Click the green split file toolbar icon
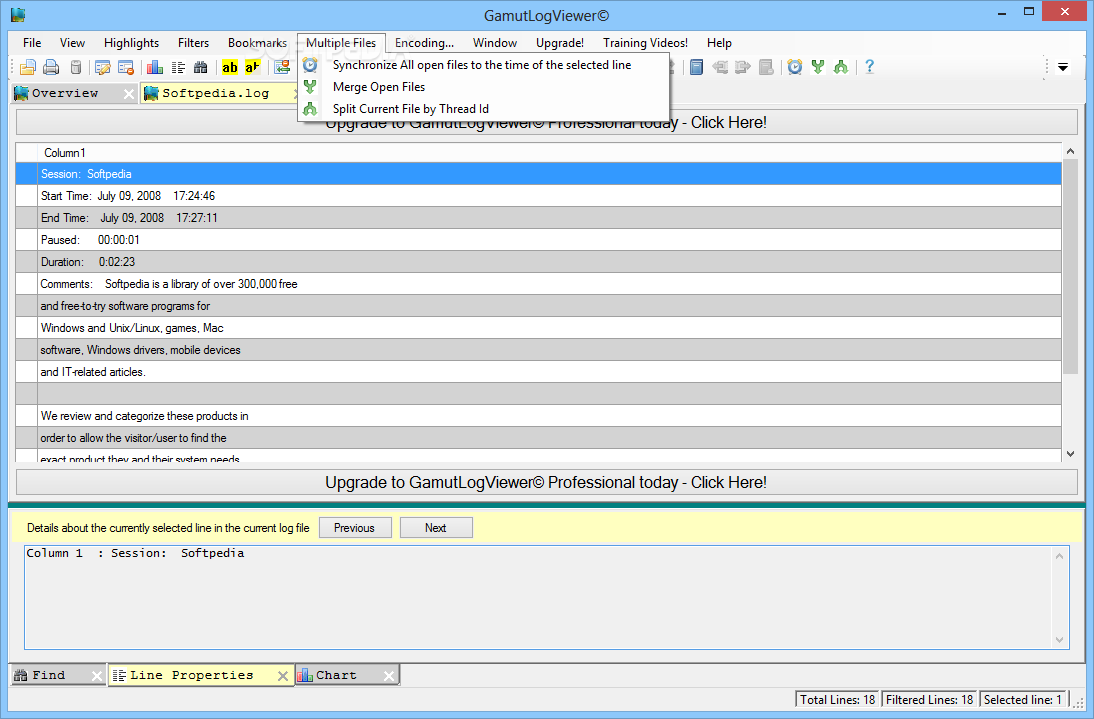 (x=841, y=67)
